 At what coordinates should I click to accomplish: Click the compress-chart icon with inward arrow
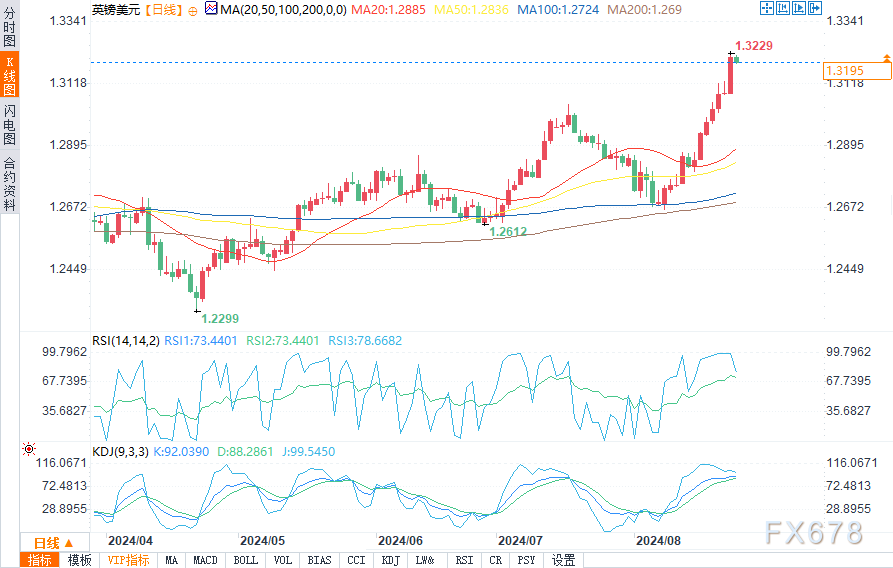pos(783,8)
